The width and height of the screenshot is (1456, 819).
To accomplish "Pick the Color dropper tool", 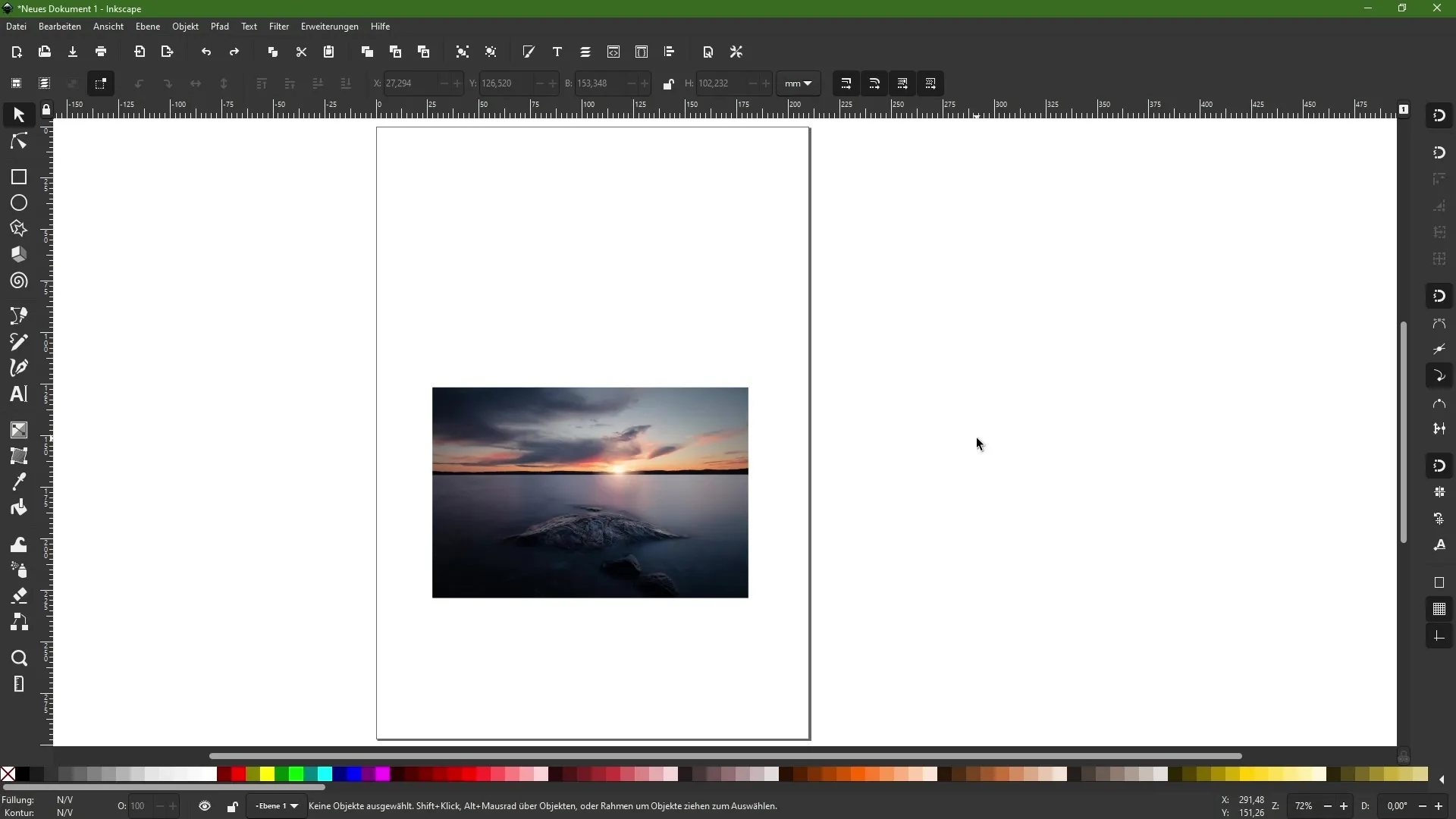I will (19, 482).
